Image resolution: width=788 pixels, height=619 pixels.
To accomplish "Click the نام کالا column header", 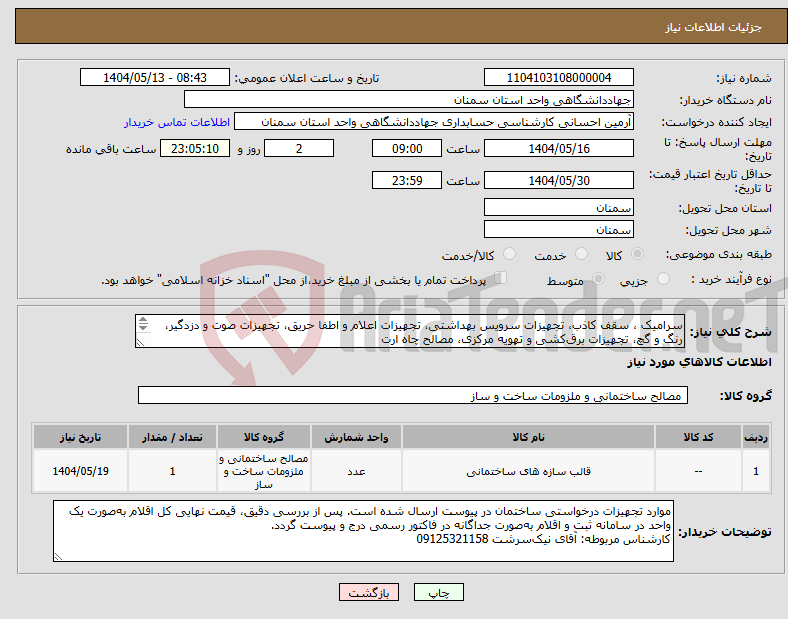I will coord(528,437).
